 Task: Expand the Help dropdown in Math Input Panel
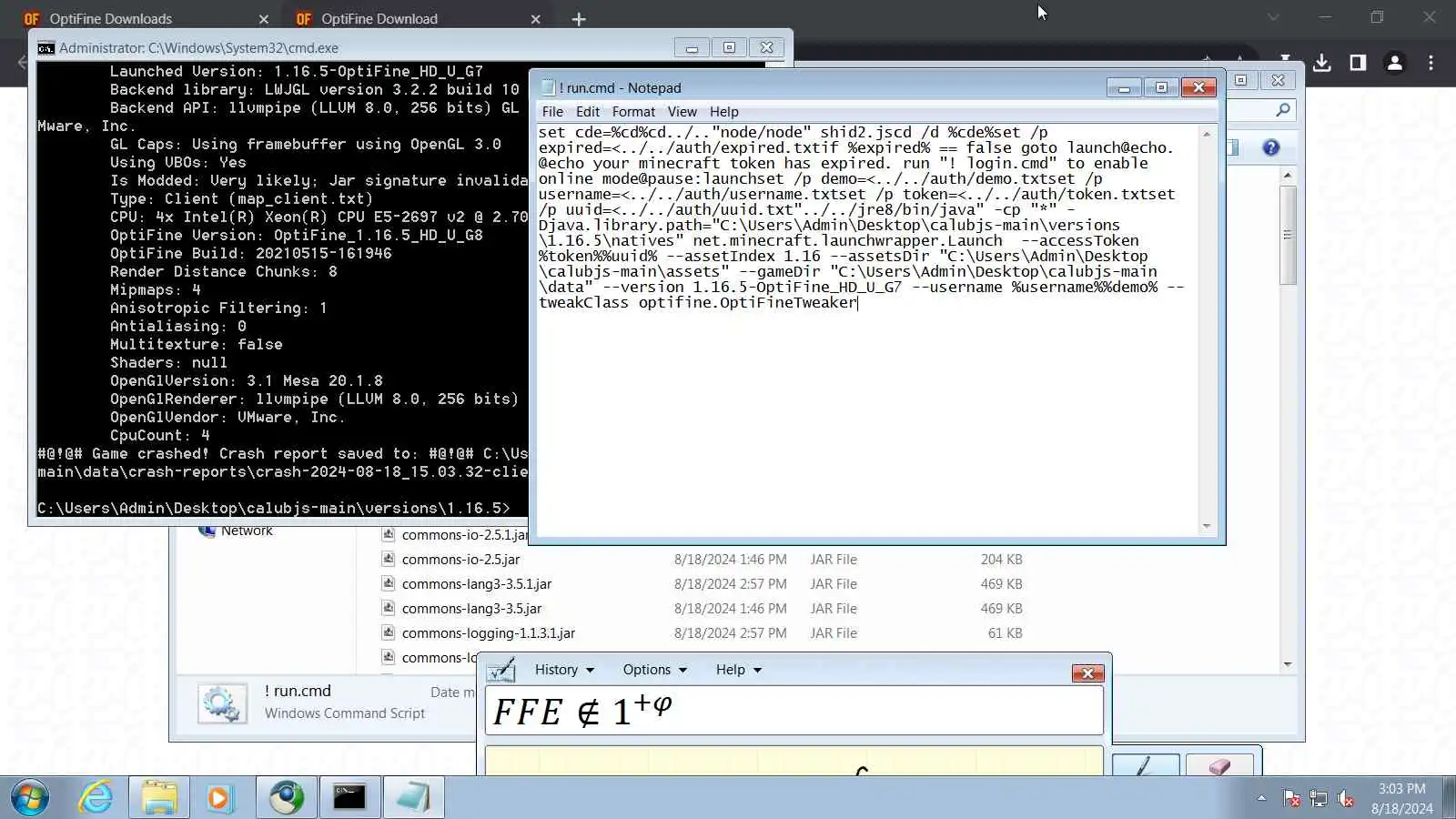(x=738, y=670)
